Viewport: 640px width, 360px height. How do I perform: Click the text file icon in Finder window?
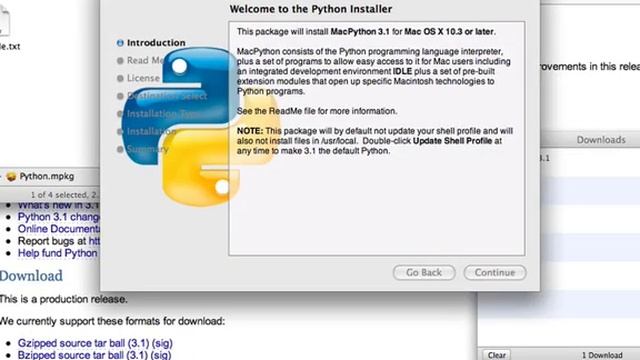point(4,21)
